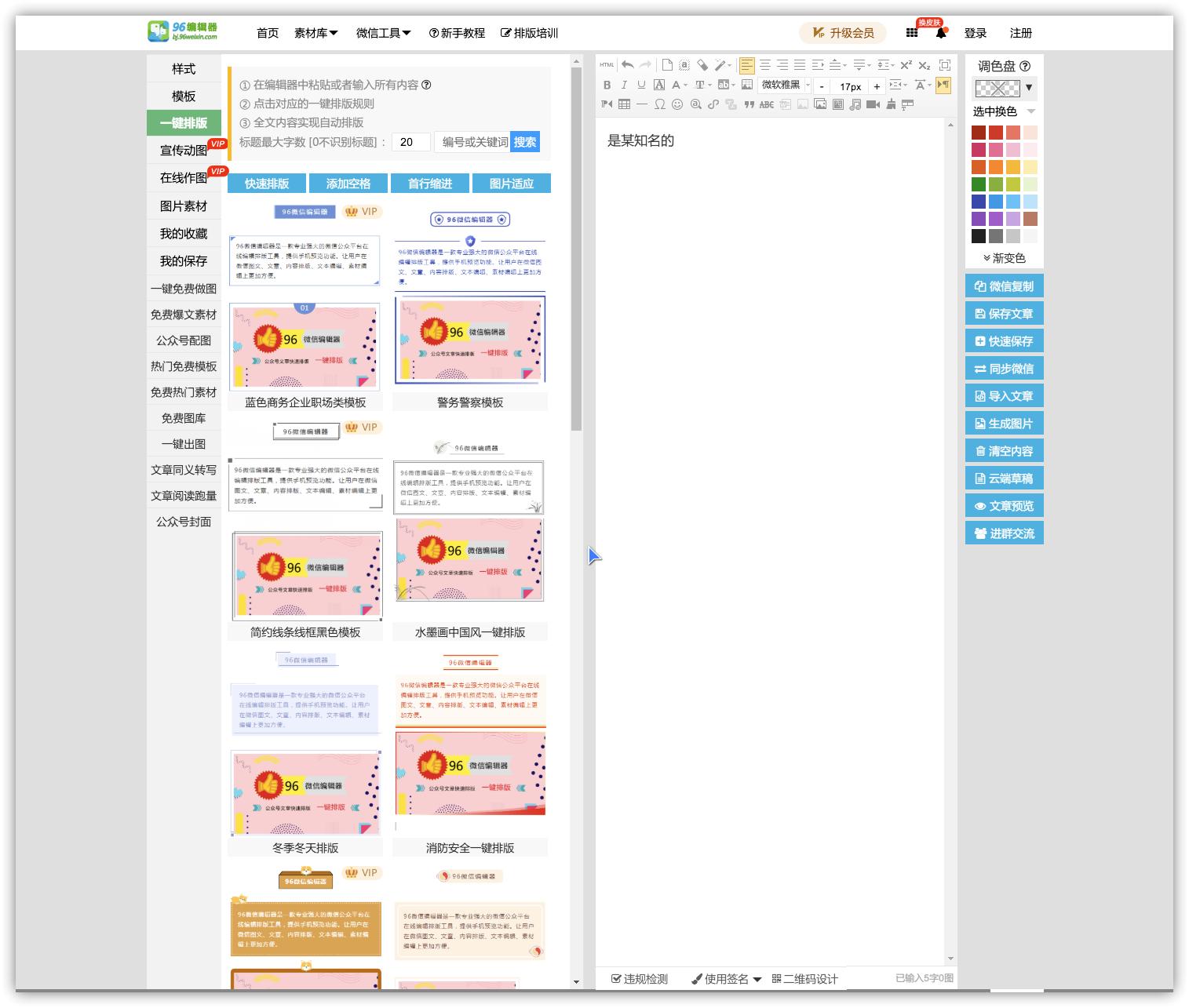This screenshot has width=1189, height=1008.
Task: Click the 编号或关键词 search field
Action: [x=472, y=142]
